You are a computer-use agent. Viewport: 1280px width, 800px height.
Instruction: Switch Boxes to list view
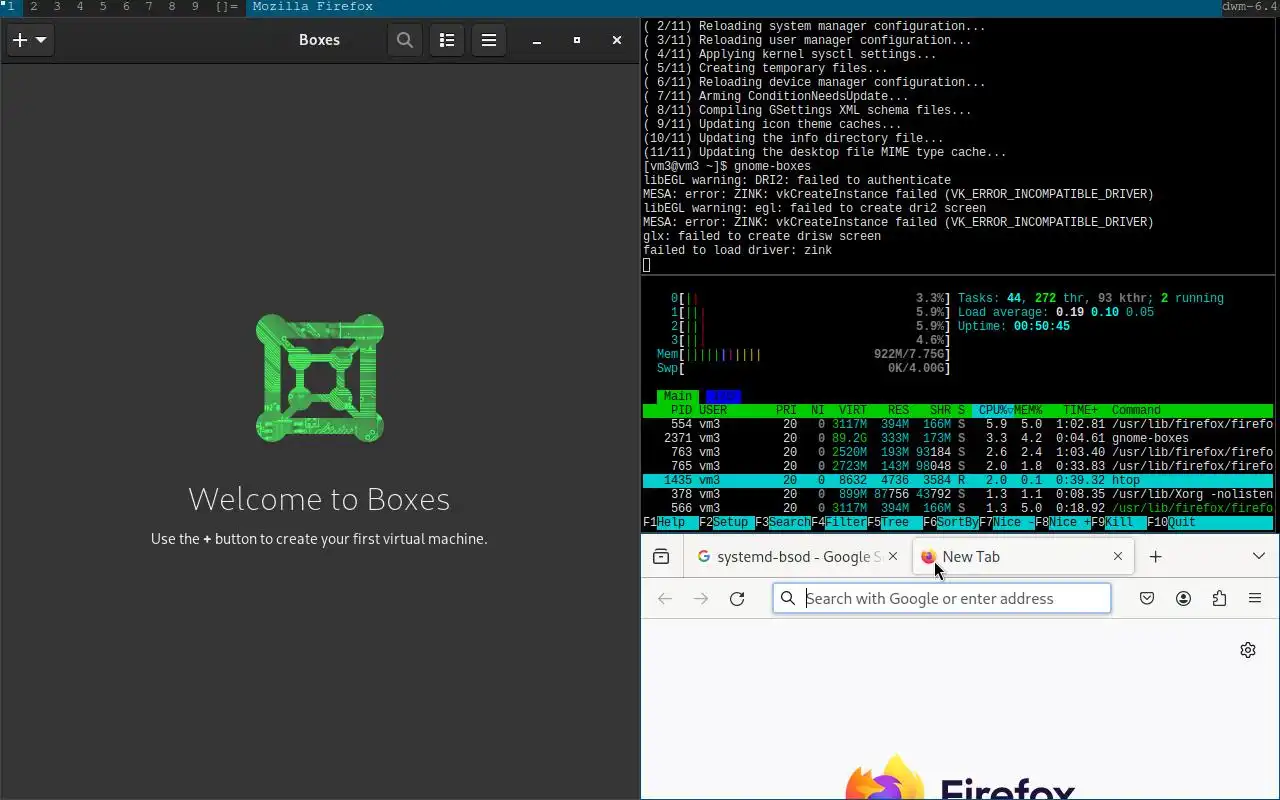tap(447, 40)
